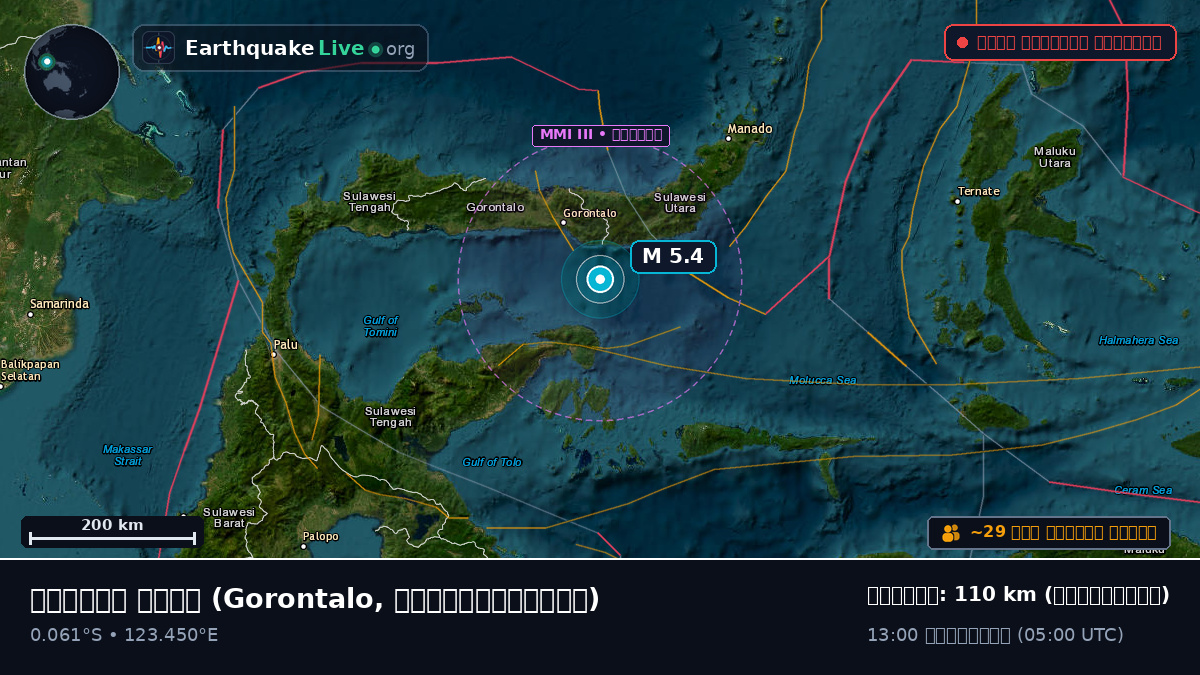Click the Samarinda city dot
Image resolution: width=1200 pixels, height=675 pixels.
30,314
